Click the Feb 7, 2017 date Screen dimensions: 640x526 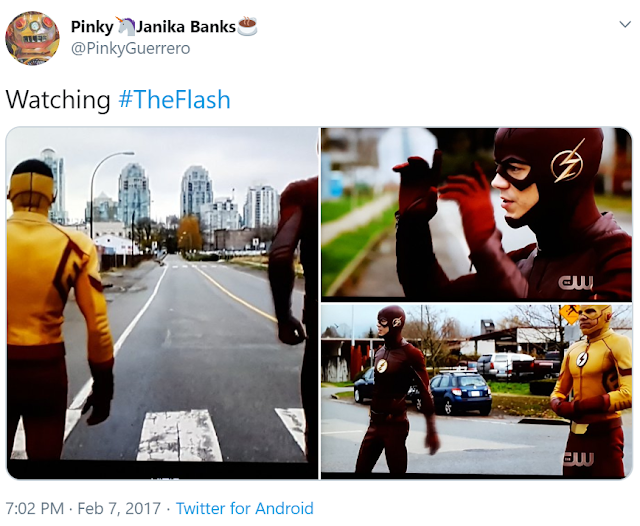119,508
